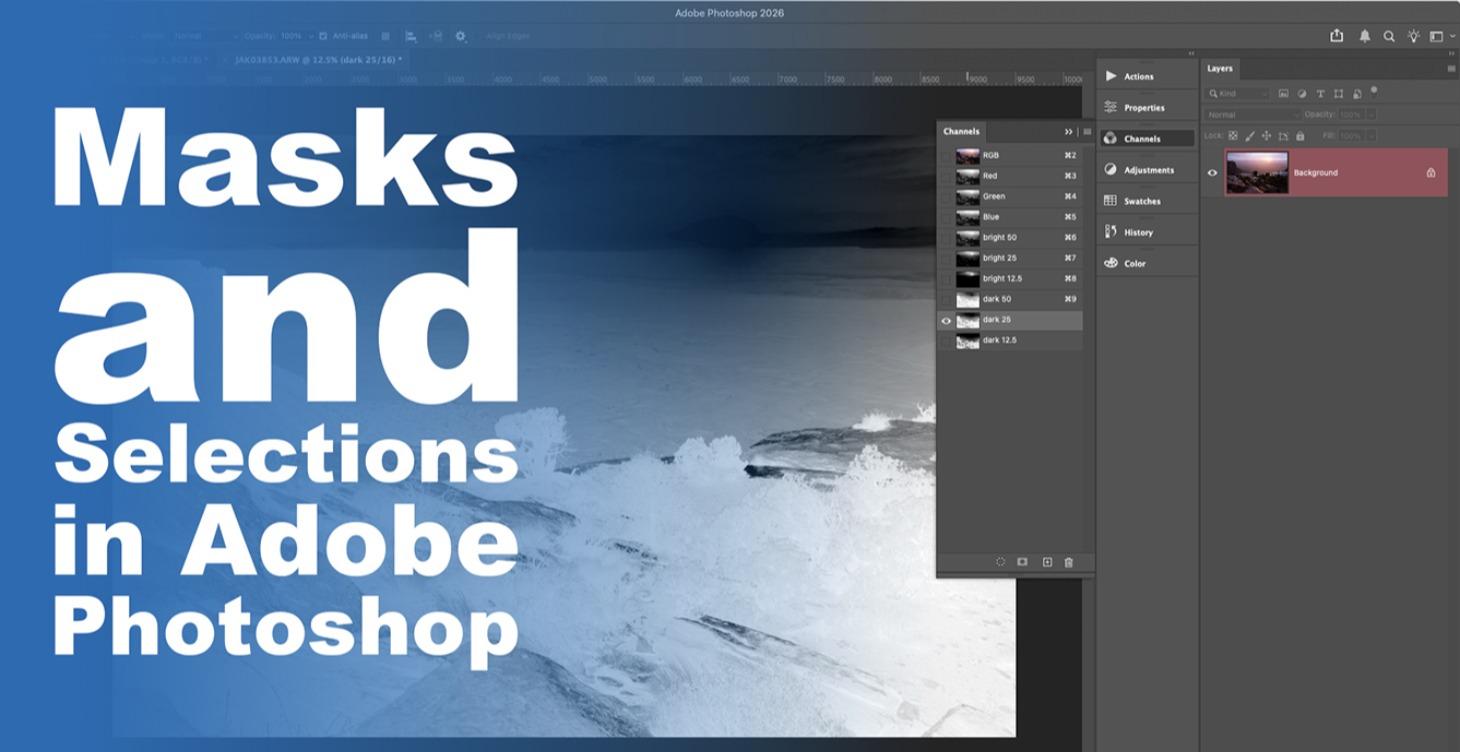Screen dimensions: 1460x752
Task: Toggle the Anti-alias checkbox
Action: 323,36
